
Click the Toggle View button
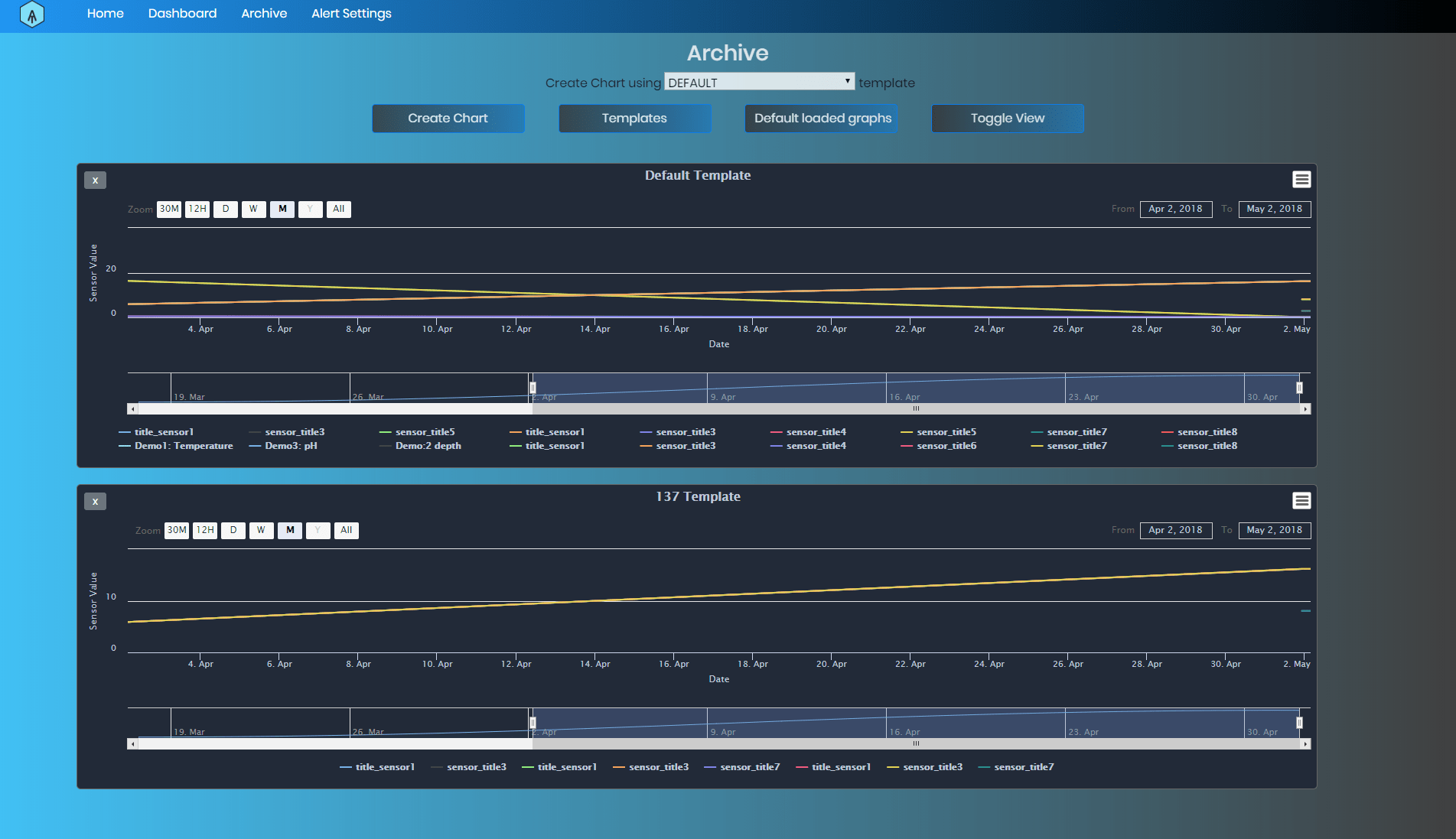1007,119
